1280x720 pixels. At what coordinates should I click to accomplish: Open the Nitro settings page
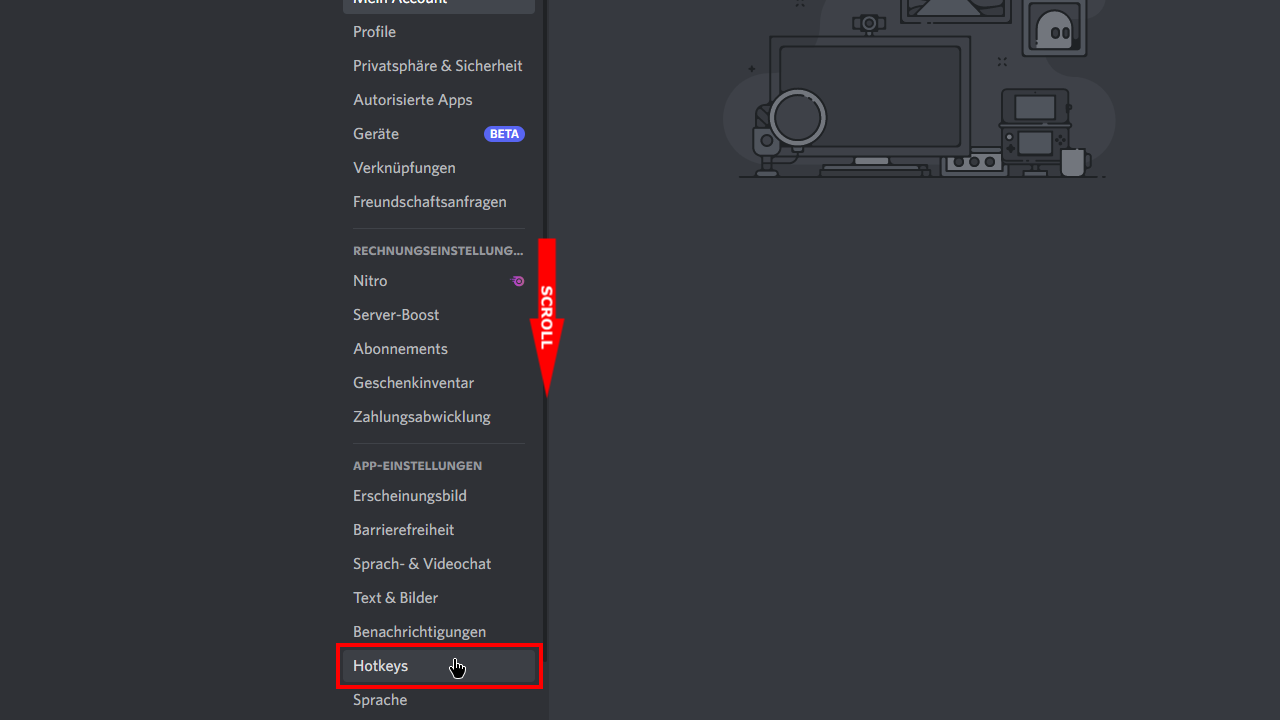pos(438,281)
